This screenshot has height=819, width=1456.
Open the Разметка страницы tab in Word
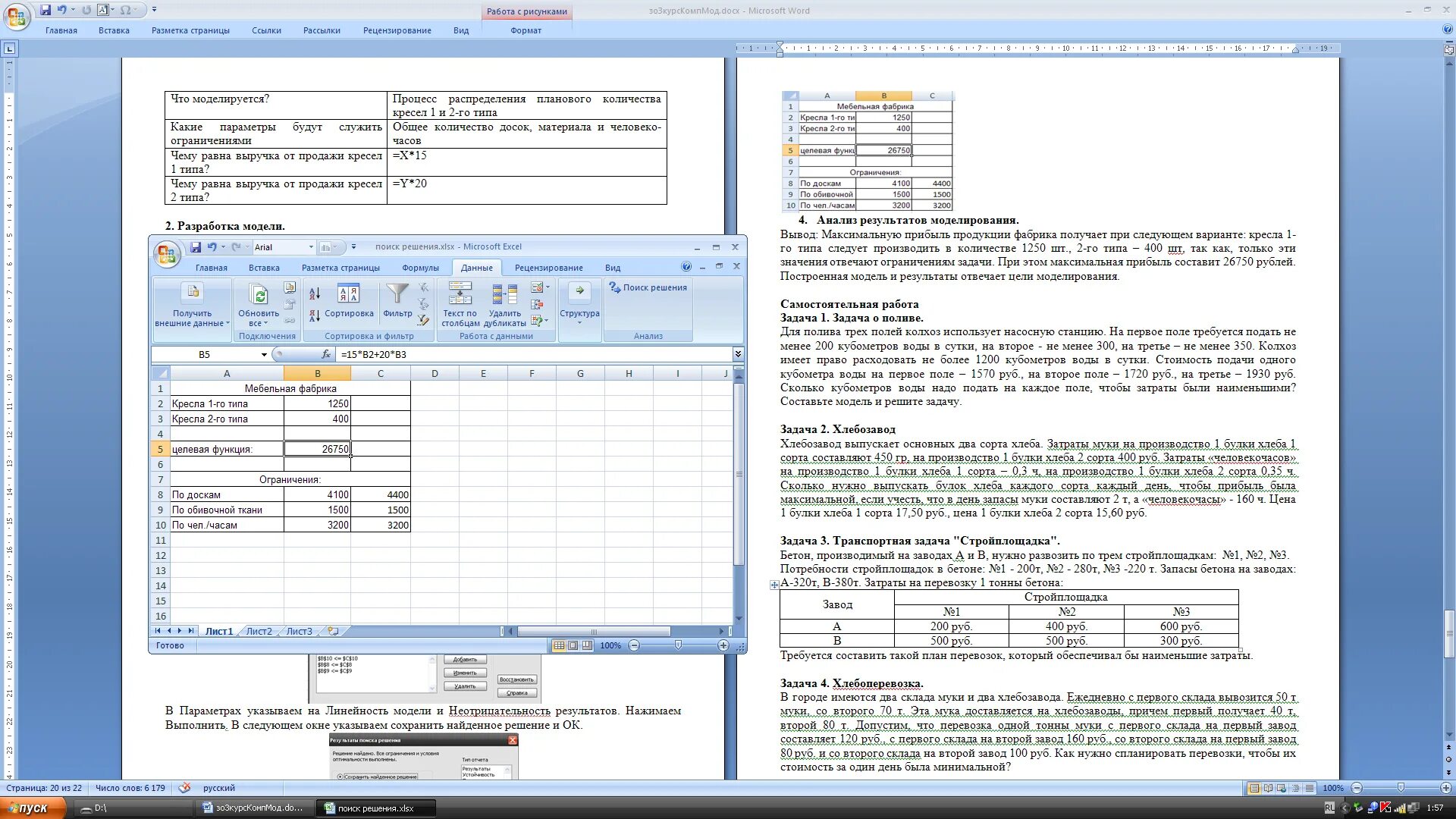(190, 30)
